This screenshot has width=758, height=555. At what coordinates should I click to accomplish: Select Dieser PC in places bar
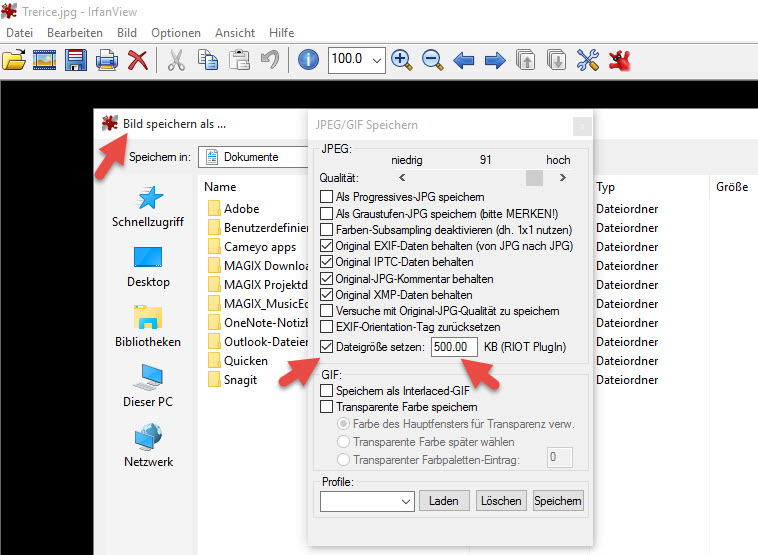(x=148, y=386)
